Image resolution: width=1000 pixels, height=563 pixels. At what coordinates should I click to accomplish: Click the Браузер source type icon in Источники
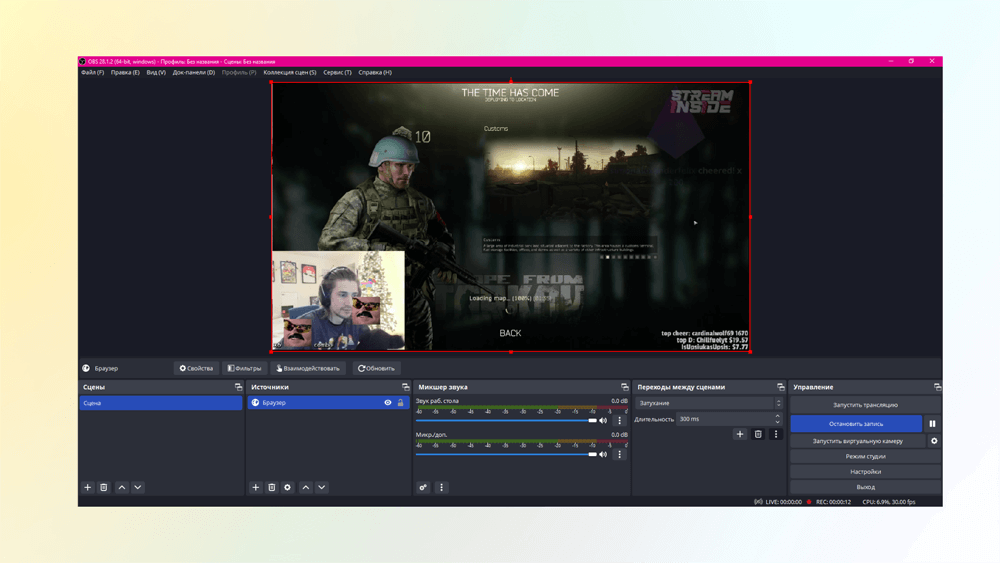255,402
